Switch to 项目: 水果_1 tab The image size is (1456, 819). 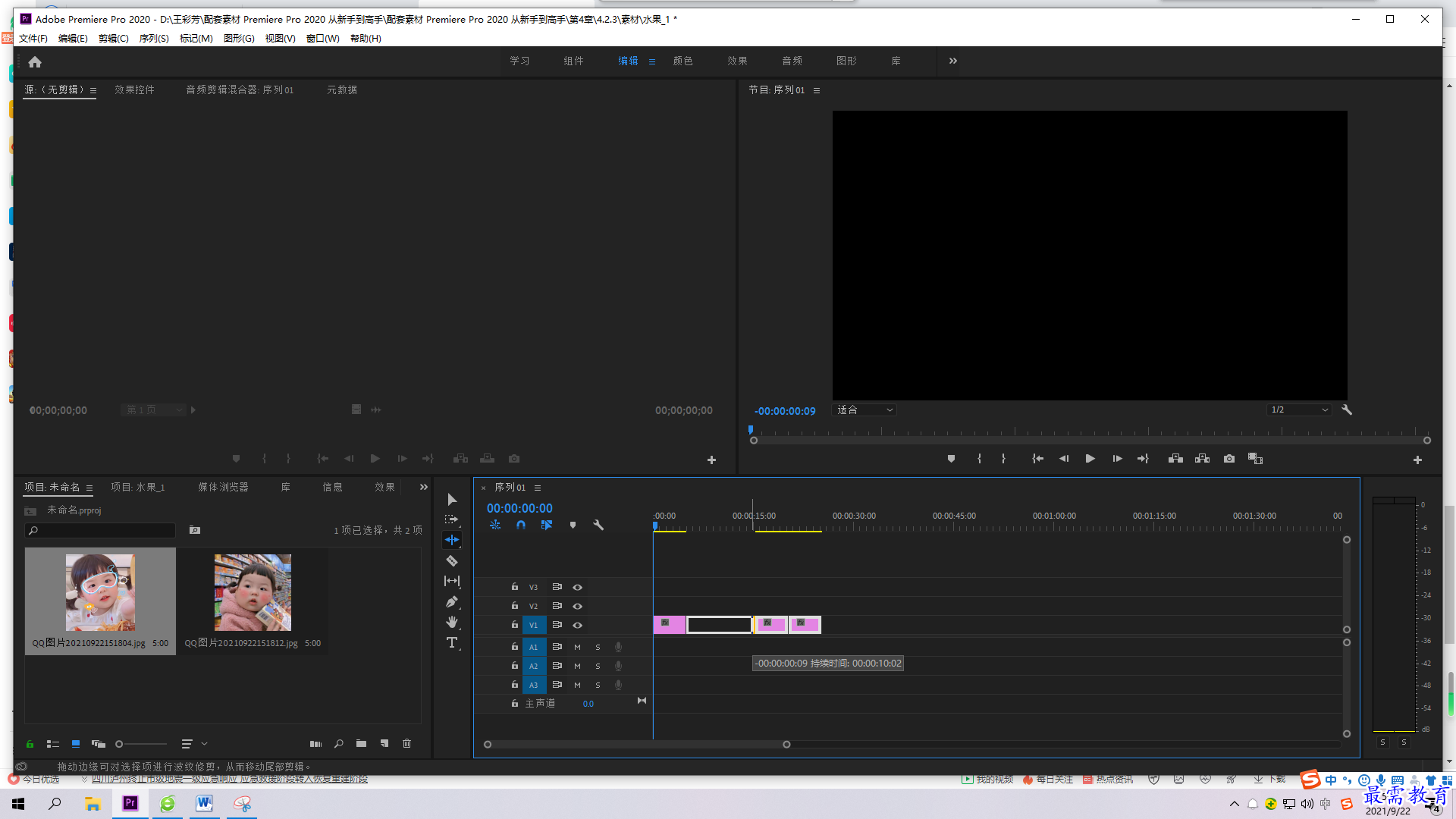click(x=138, y=488)
